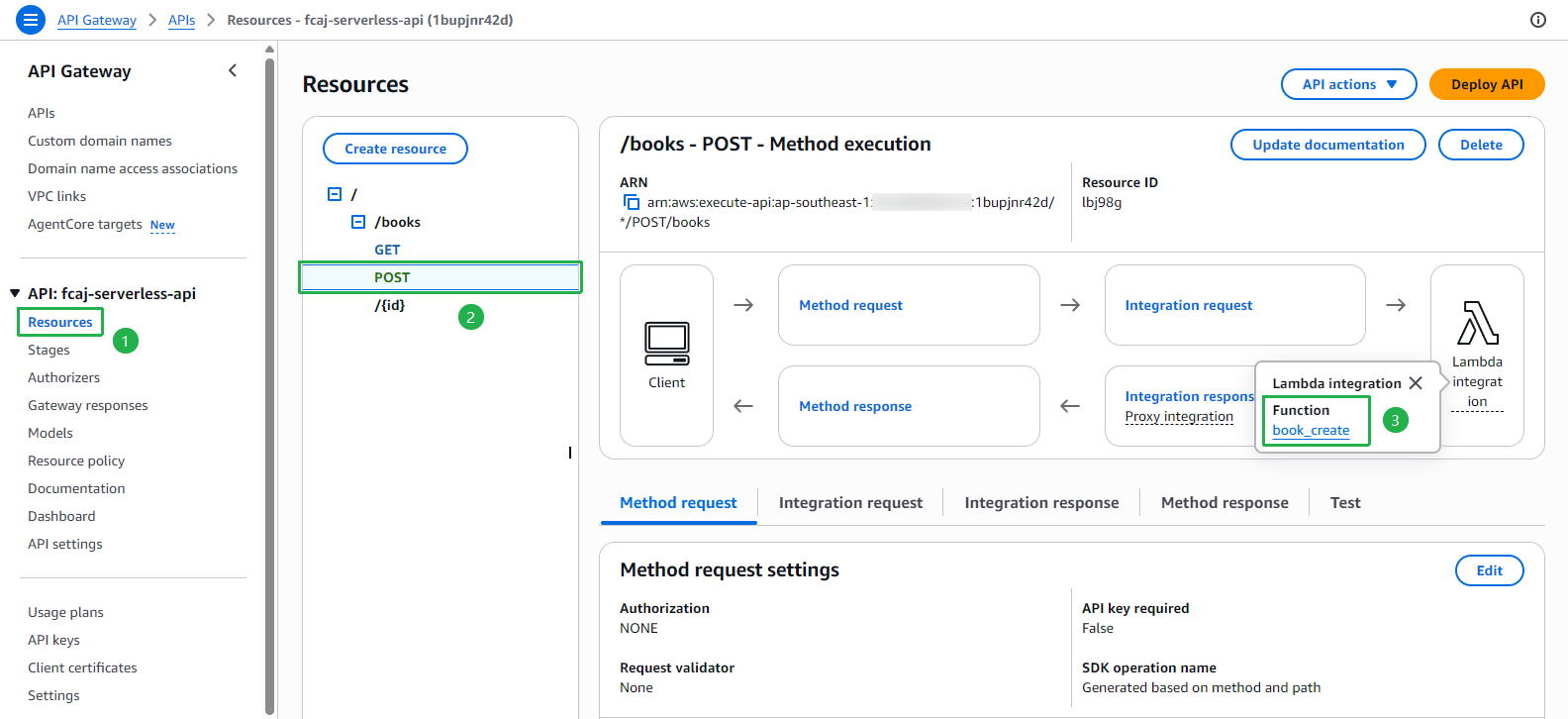Switch to the Method response tab
Viewport: 1568px width, 719px height.
point(1225,503)
